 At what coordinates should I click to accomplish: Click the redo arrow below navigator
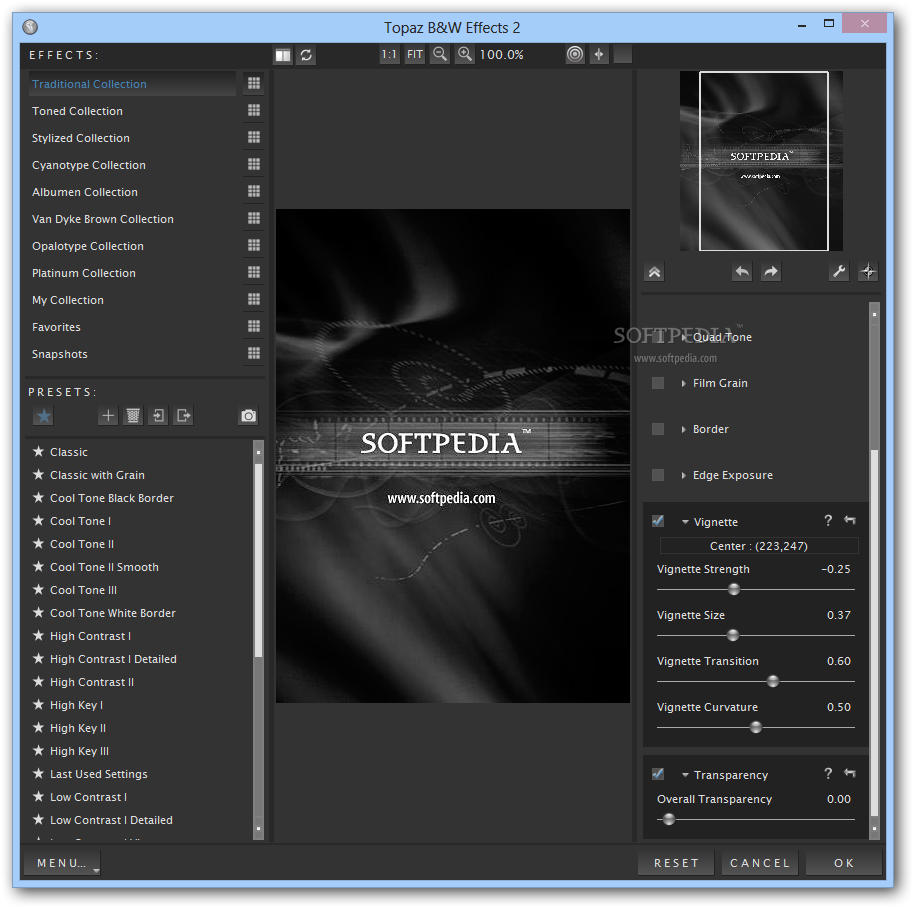click(x=771, y=272)
